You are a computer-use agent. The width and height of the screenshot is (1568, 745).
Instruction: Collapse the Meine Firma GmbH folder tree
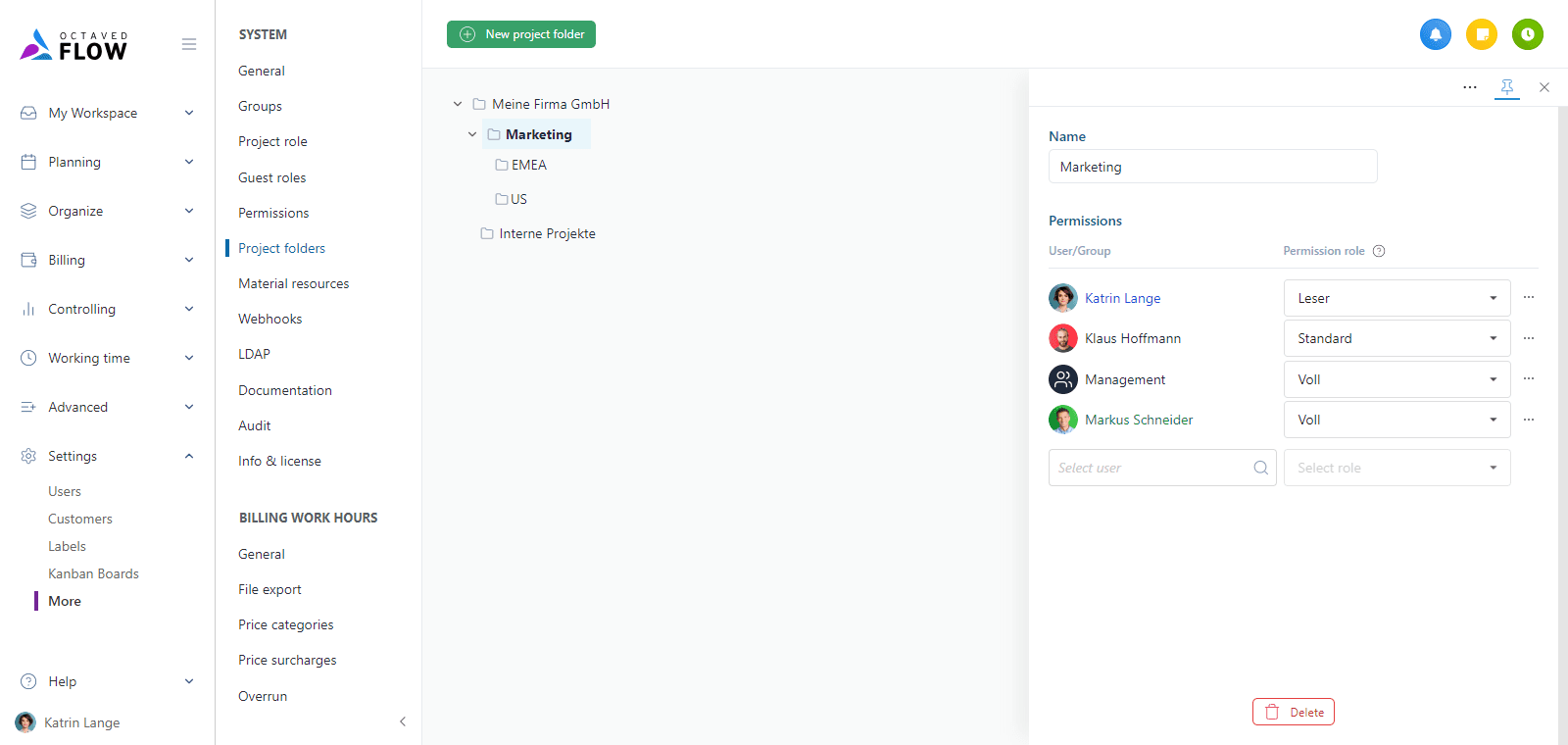coord(458,104)
